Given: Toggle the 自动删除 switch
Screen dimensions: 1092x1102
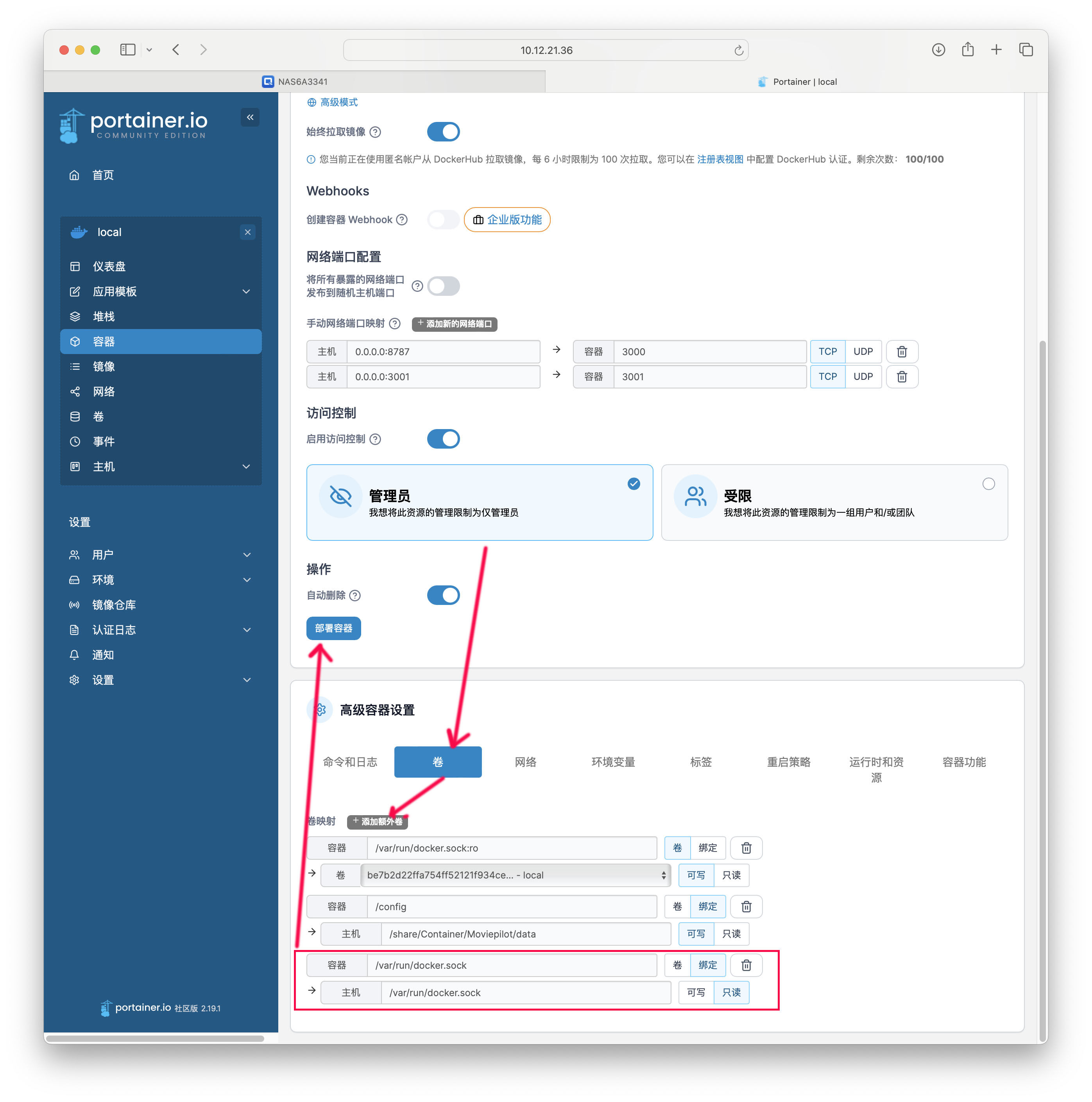Looking at the screenshot, I should click(443, 595).
